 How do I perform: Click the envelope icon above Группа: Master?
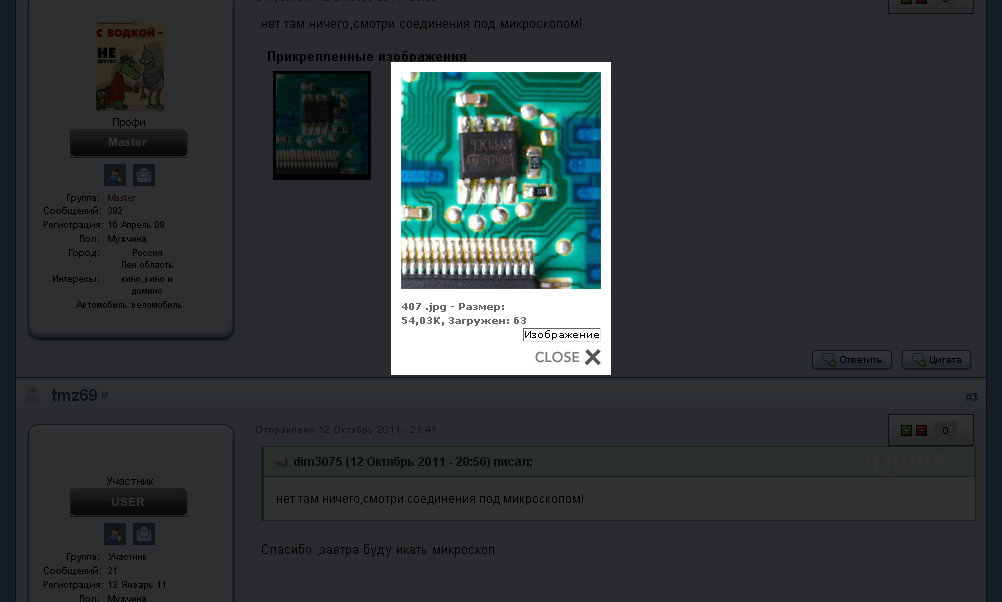[x=144, y=174]
